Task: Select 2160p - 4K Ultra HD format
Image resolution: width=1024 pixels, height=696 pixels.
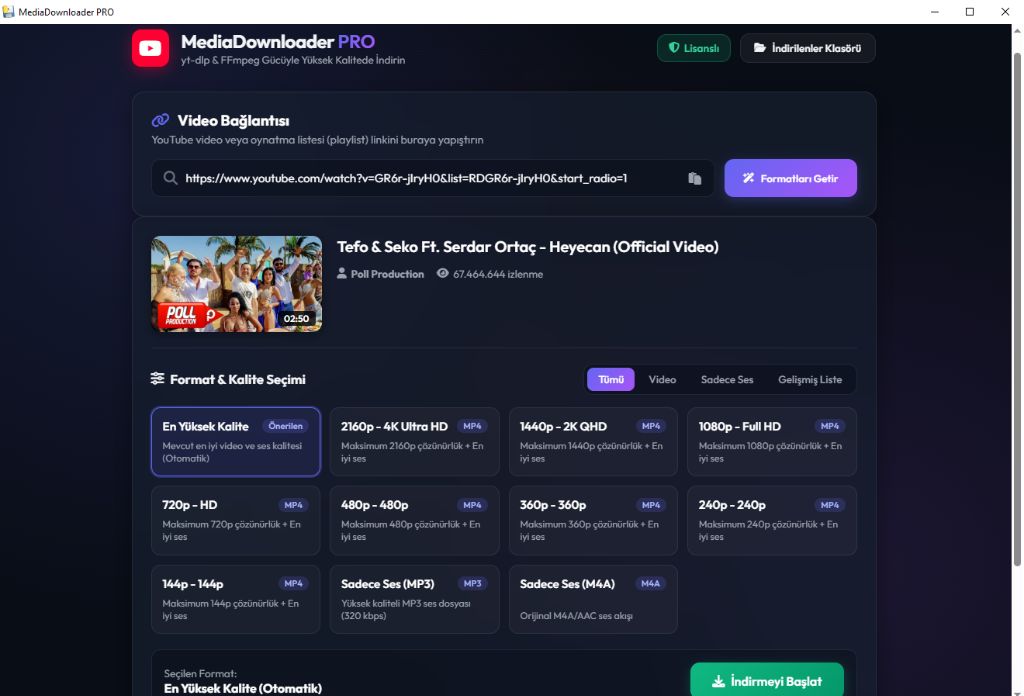Action: click(x=415, y=442)
